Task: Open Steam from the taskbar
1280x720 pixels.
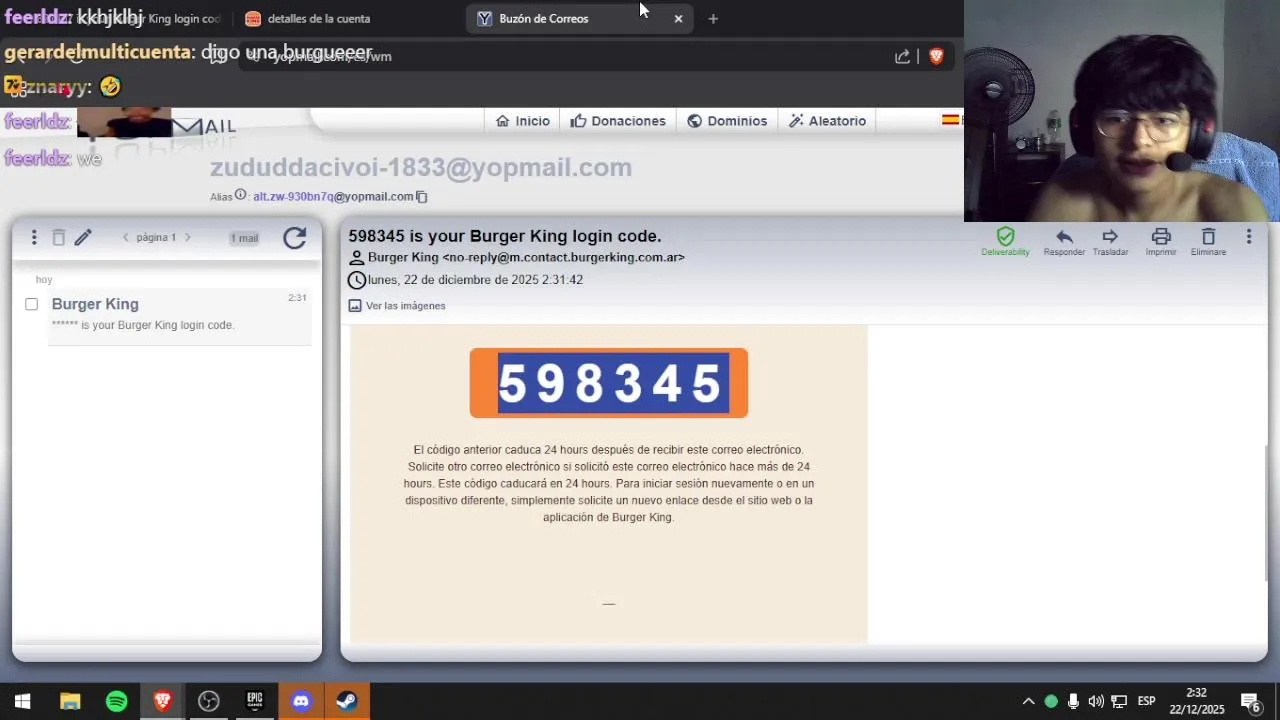Action: (347, 701)
